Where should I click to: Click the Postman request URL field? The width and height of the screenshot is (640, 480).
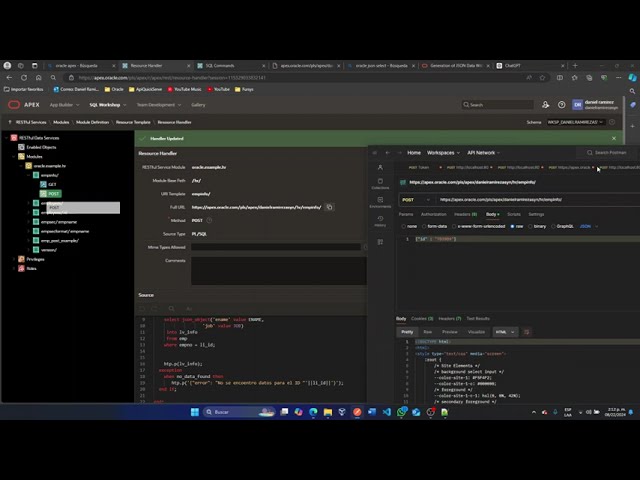(539, 200)
